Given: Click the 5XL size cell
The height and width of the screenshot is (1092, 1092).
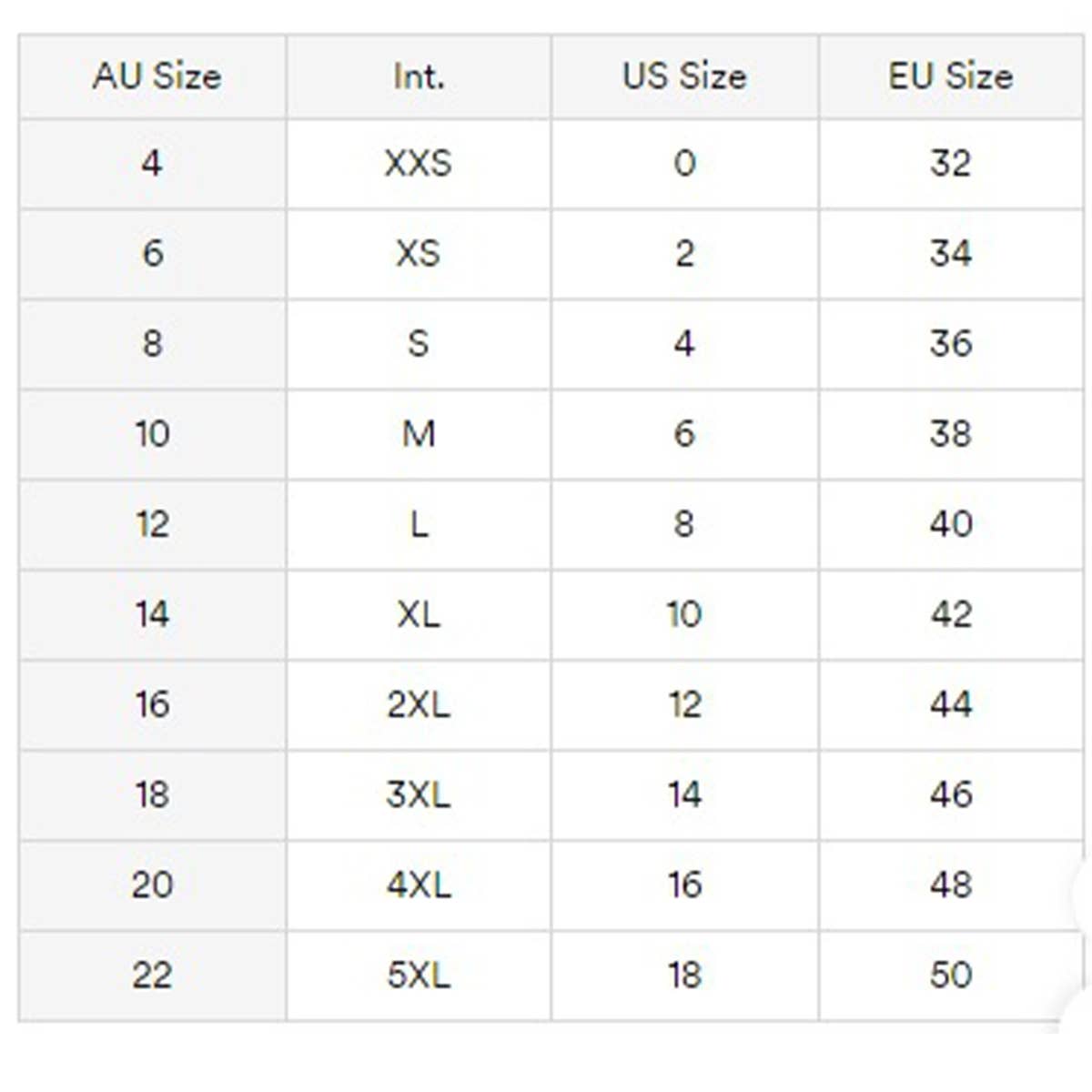Looking at the screenshot, I should (x=419, y=976).
